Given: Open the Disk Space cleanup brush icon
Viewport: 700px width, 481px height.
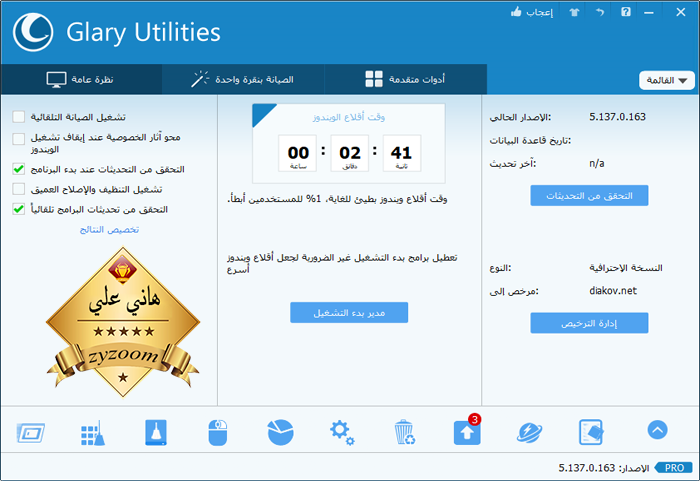Looking at the screenshot, I should (156, 432).
